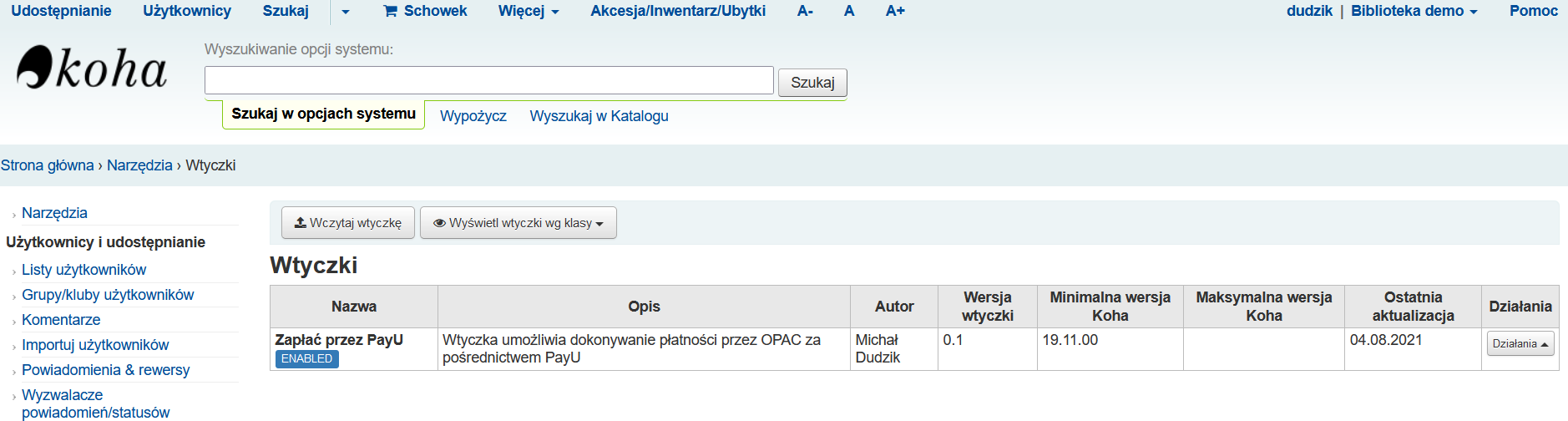The width and height of the screenshot is (1568, 421).
Task: Open the Więcej dropdown menu
Action: tap(528, 11)
